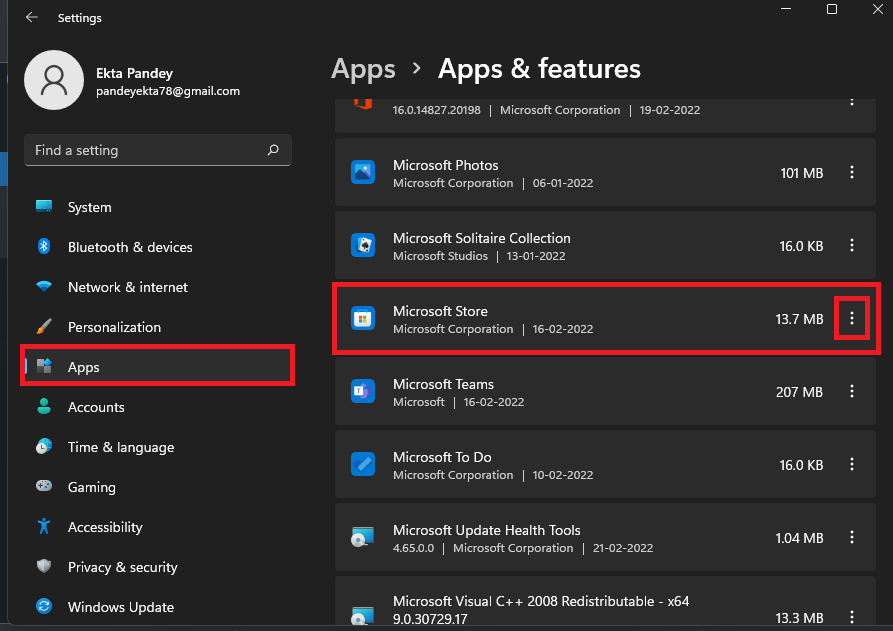Click the Microsoft To Do app icon

pyautogui.click(x=362, y=465)
